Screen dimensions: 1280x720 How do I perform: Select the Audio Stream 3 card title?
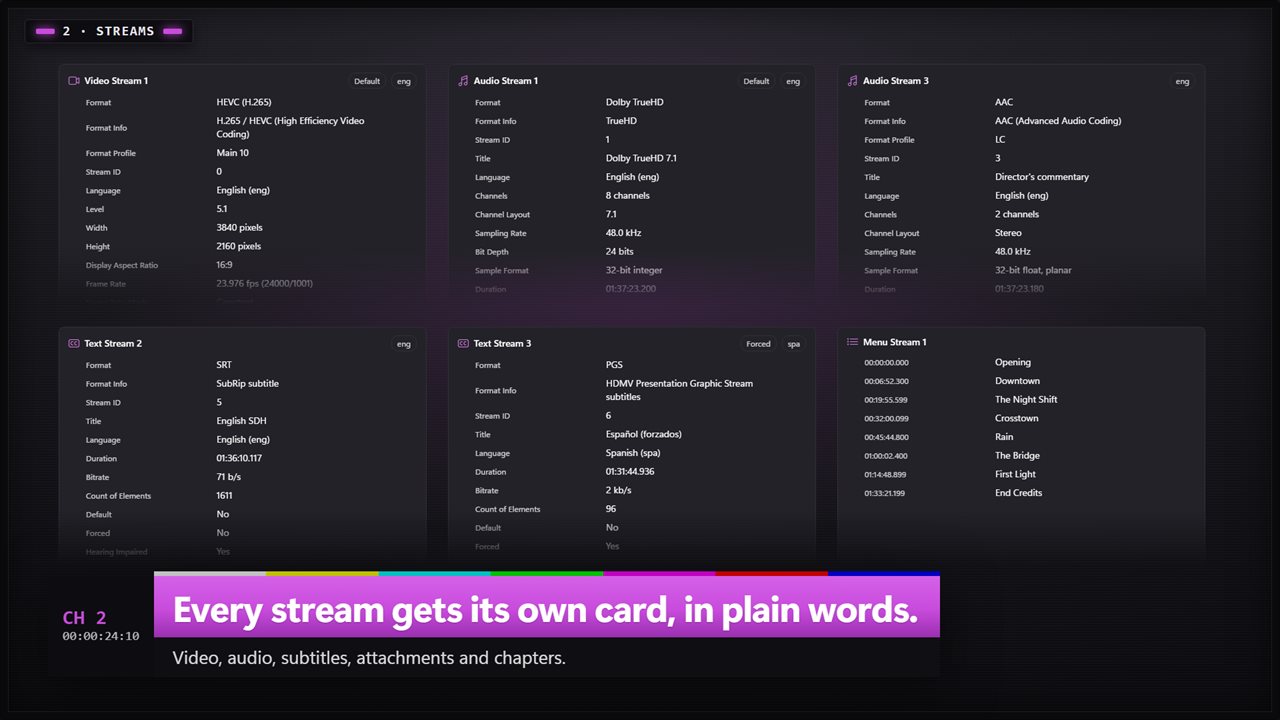pyautogui.click(x=896, y=81)
